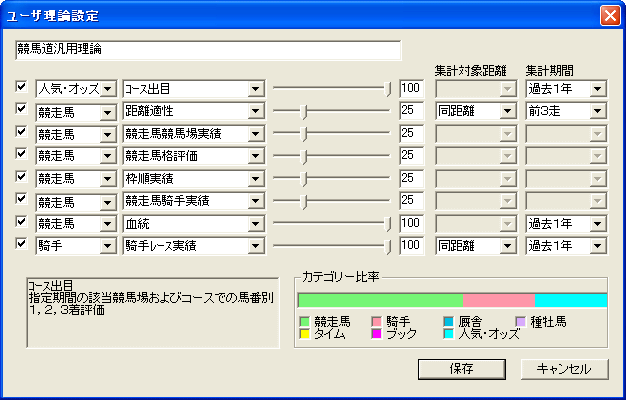
Task: Uncheck the 血統 row checkbox
Action: tap(21, 222)
